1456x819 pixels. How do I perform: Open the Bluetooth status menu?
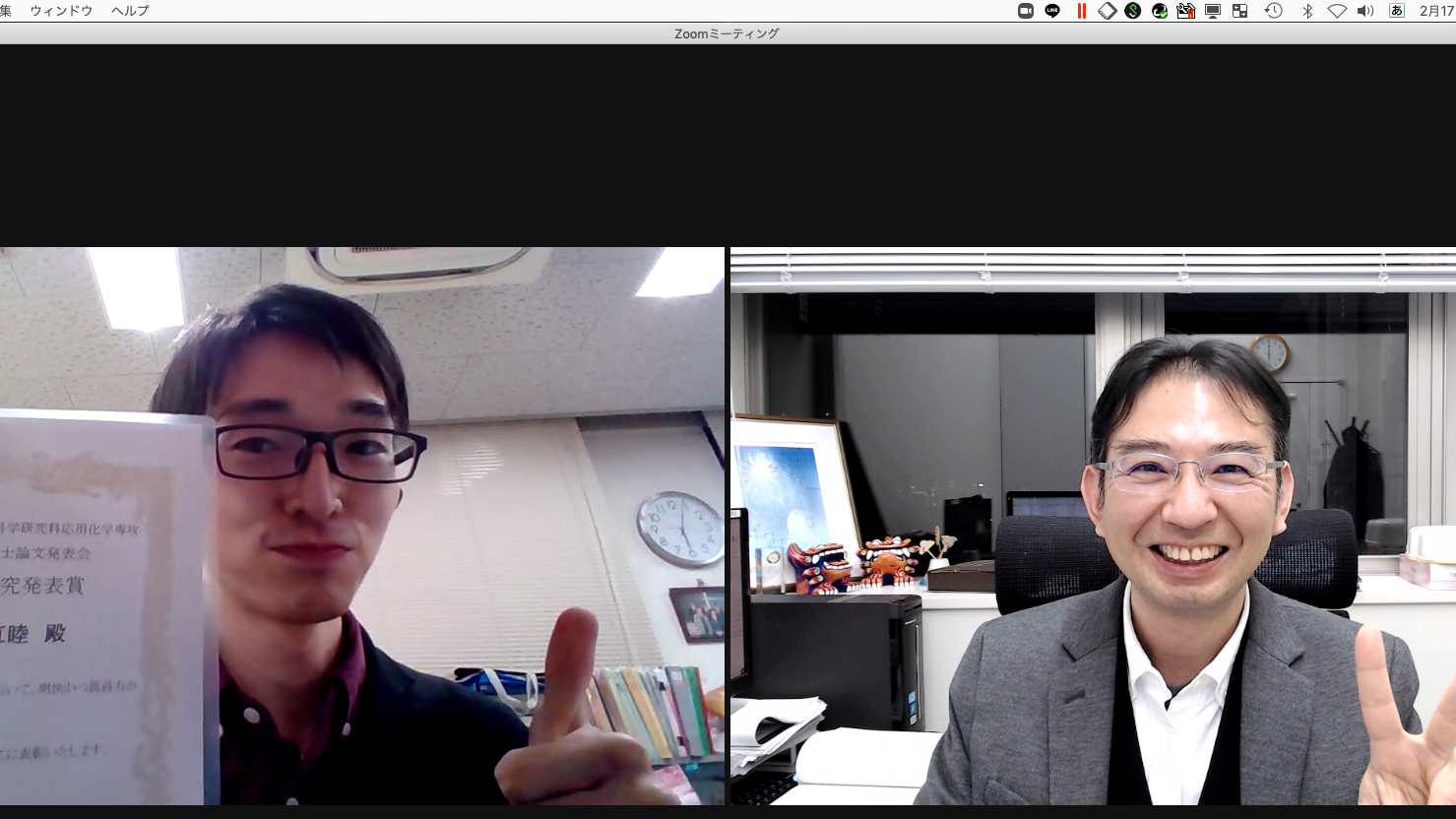point(1307,11)
